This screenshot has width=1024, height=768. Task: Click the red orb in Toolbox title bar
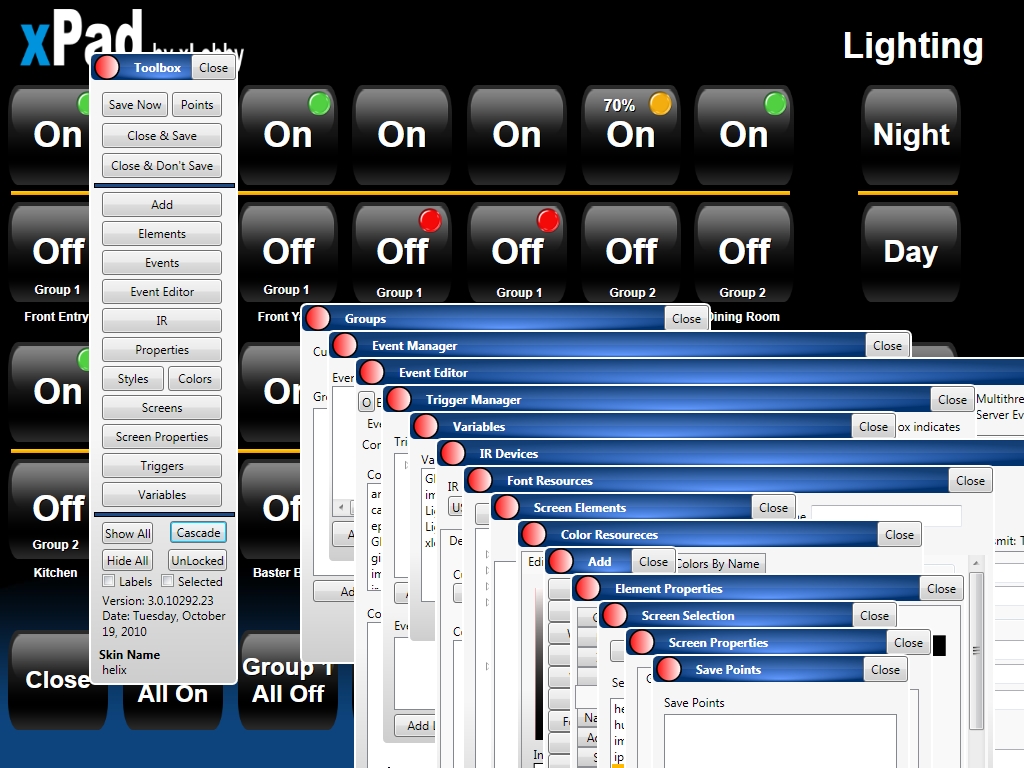point(107,67)
